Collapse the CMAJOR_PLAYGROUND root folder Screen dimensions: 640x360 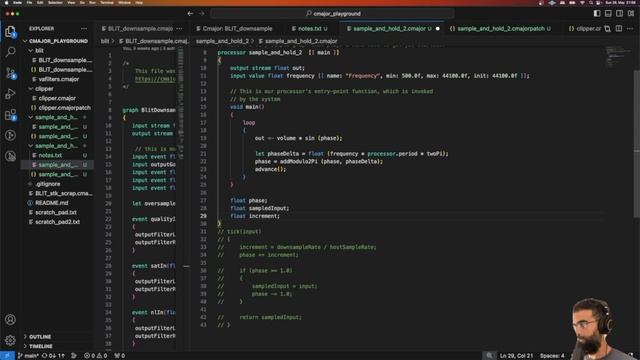coord(58,41)
